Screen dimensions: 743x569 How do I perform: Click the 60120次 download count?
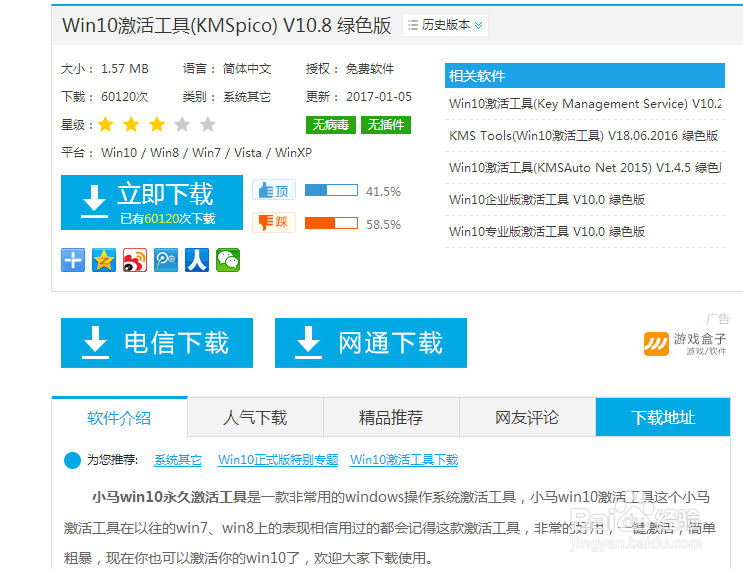pos(125,97)
